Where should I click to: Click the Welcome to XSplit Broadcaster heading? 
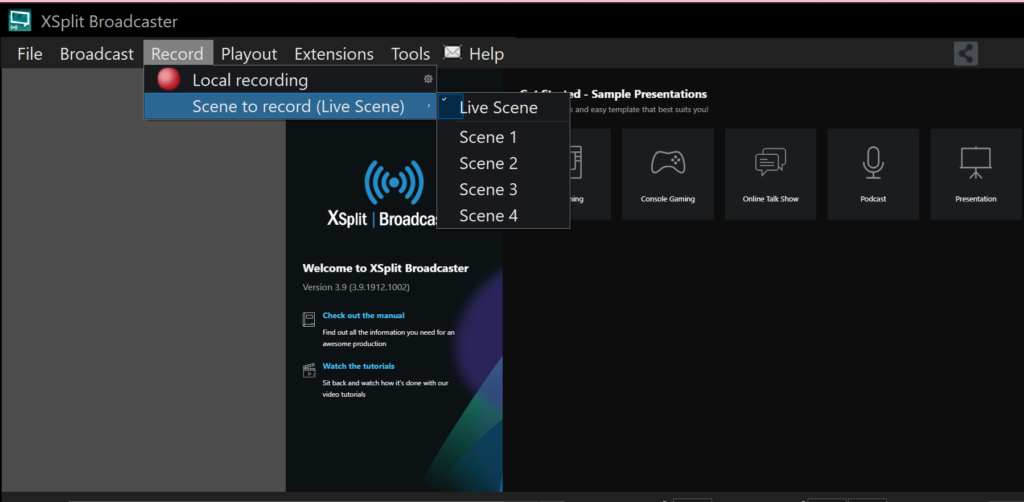tap(385, 268)
